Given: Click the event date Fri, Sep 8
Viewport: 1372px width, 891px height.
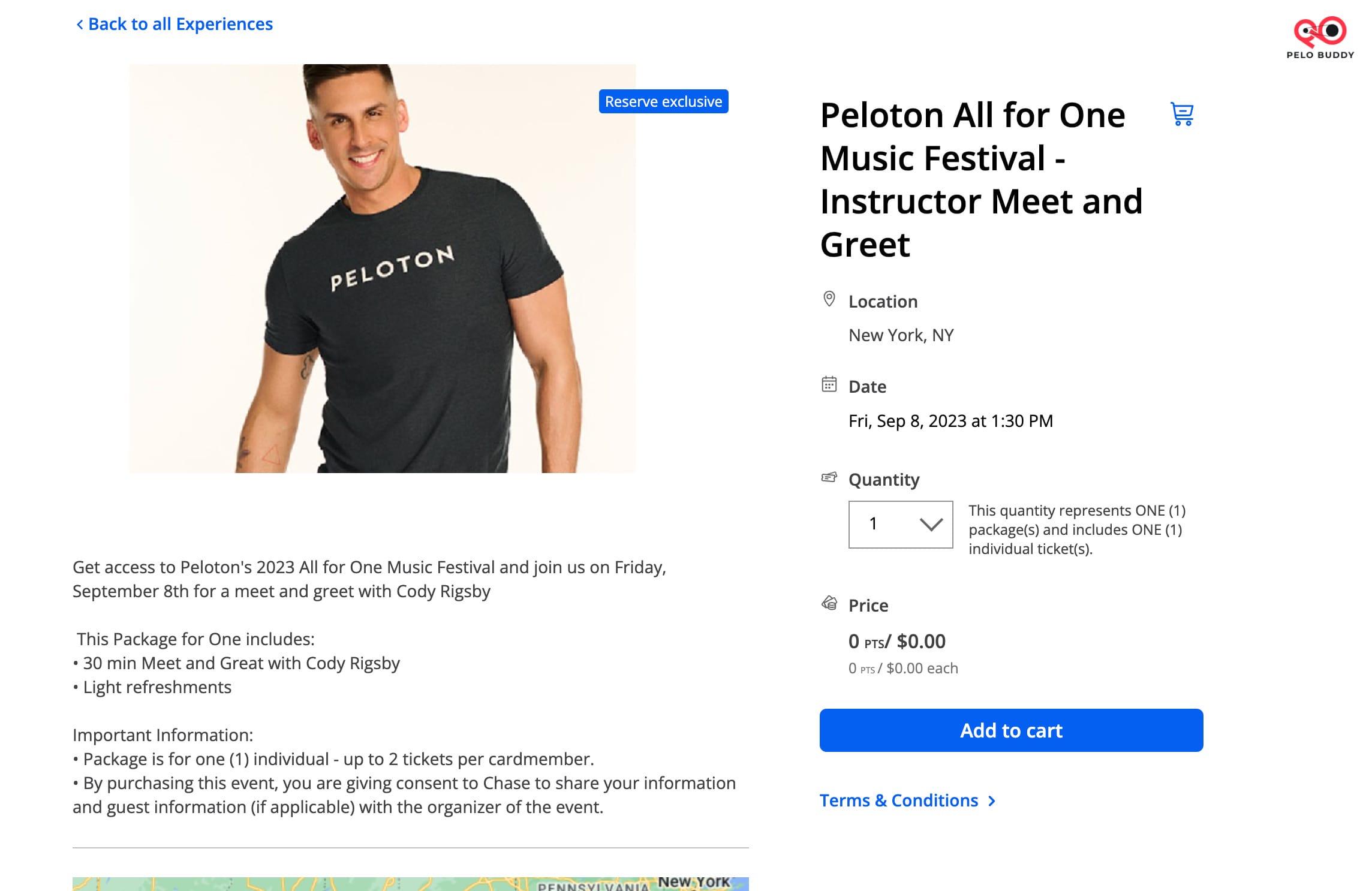Looking at the screenshot, I should [950, 421].
